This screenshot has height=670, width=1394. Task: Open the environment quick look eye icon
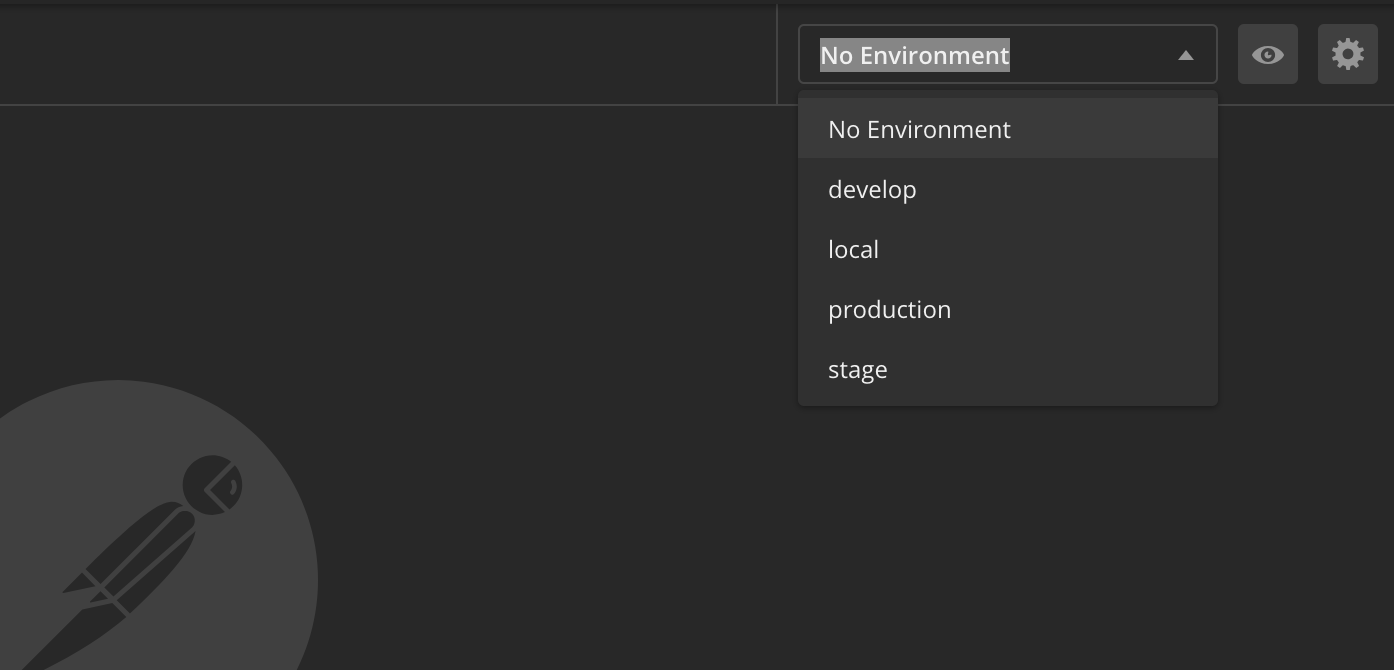pos(1267,54)
